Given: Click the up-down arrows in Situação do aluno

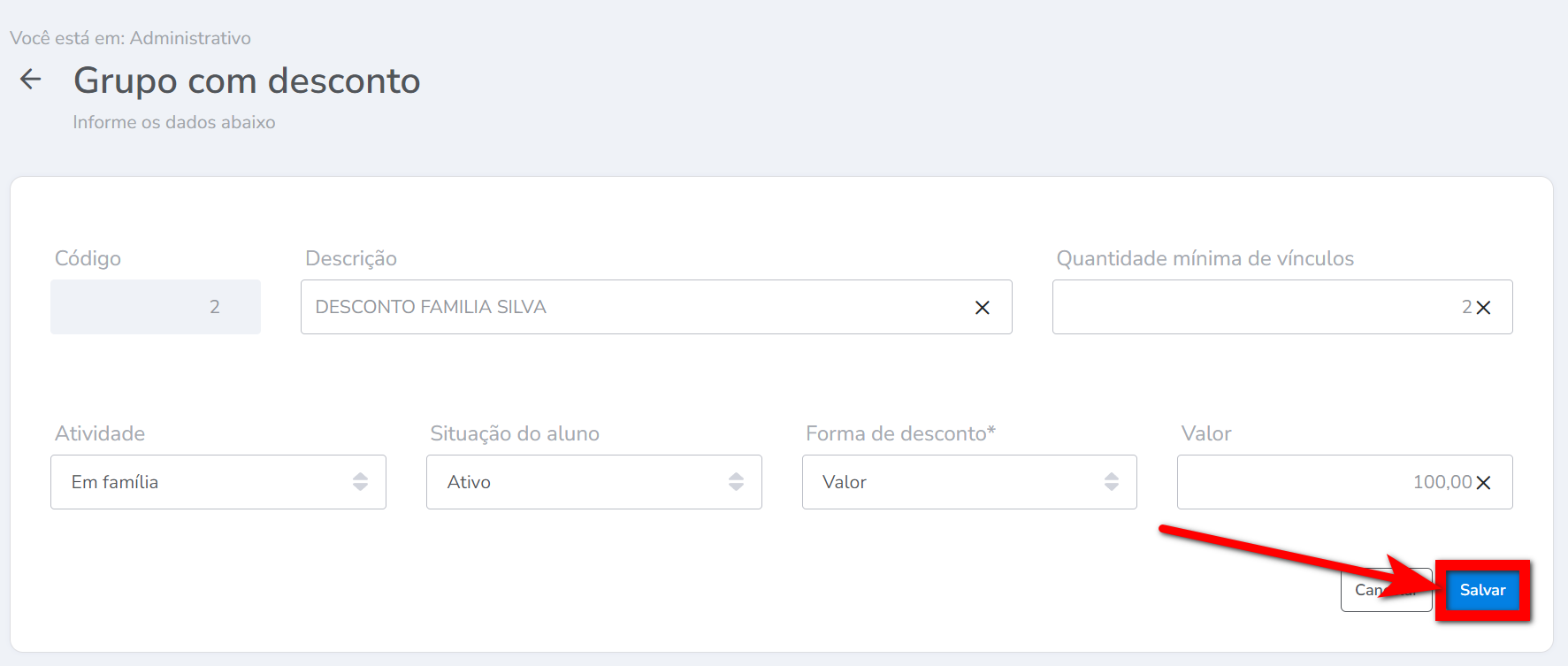Looking at the screenshot, I should pos(736,482).
